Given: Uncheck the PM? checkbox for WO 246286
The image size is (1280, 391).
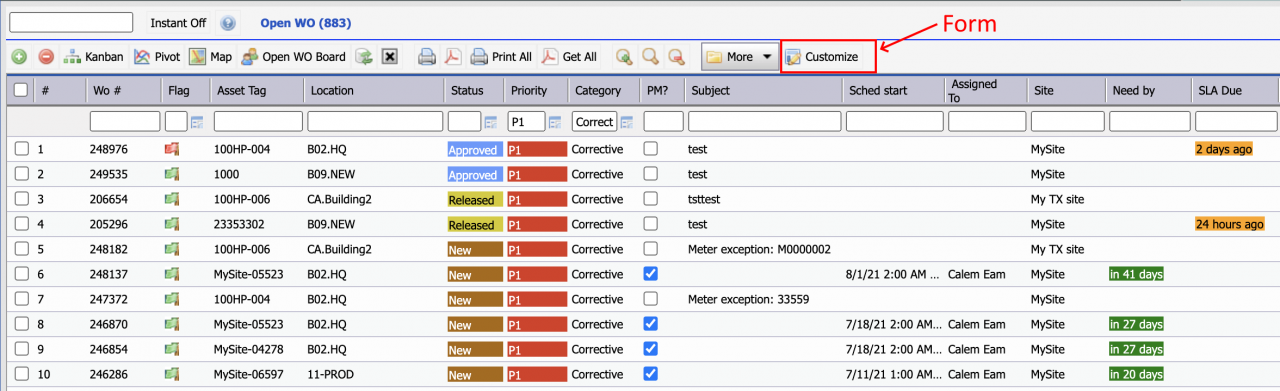Looking at the screenshot, I should click(651, 374).
